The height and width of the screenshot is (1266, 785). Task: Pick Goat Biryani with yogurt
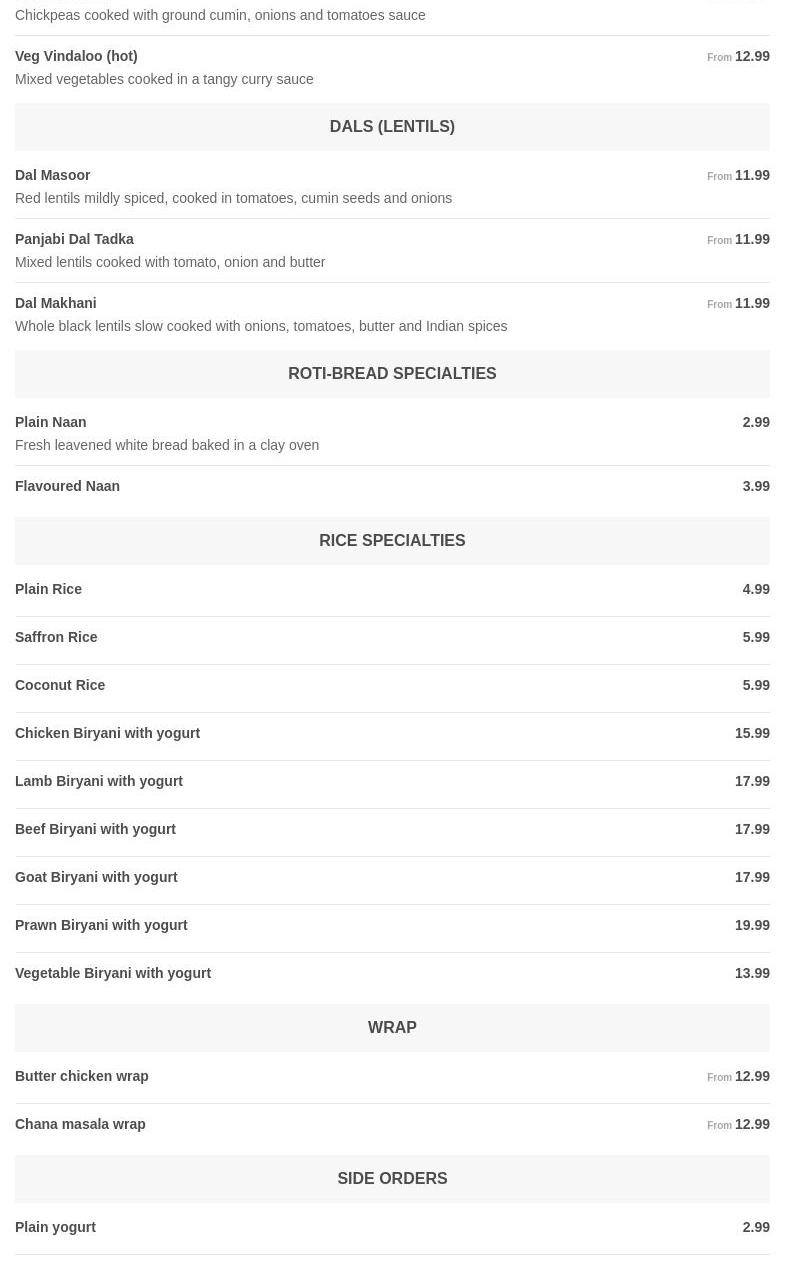pyautogui.click(x=96, y=878)
